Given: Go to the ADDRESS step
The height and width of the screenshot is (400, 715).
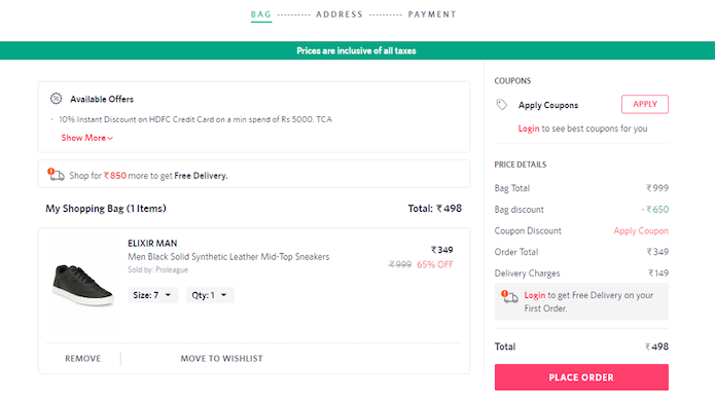Looking at the screenshot, I should 339,15.
